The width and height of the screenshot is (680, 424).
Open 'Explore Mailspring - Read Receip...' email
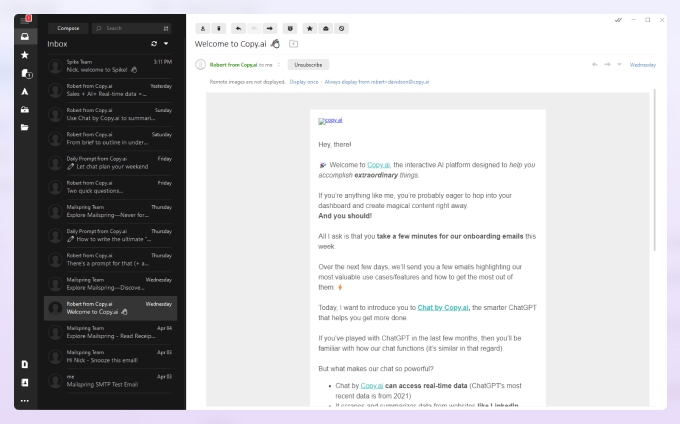111,333
